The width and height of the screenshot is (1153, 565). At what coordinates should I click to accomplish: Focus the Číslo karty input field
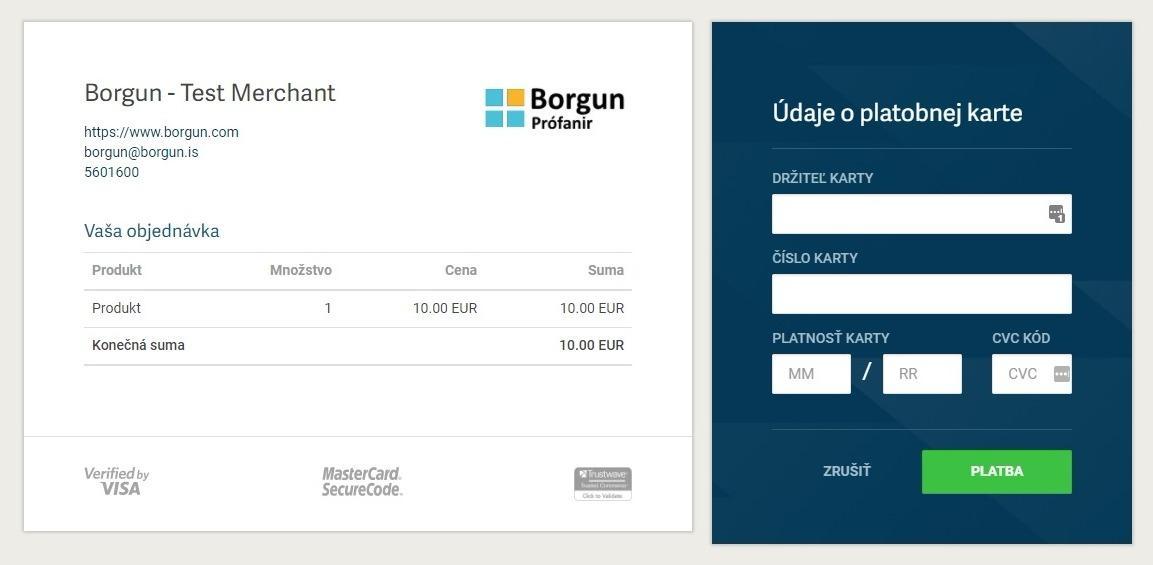click(x=921, y=294)
